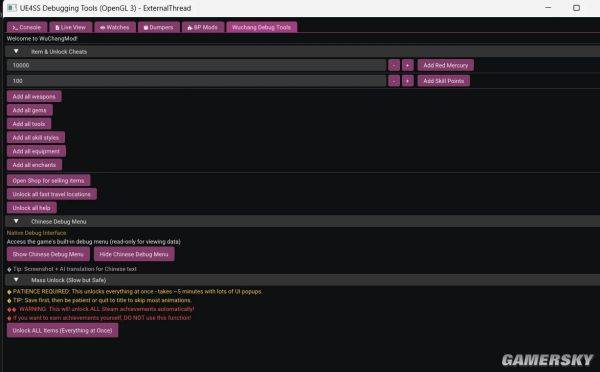This screenshot has width=600, height=372.
Task: Collapse the Chinese Debug Menu section
Action: coord(16,222)
